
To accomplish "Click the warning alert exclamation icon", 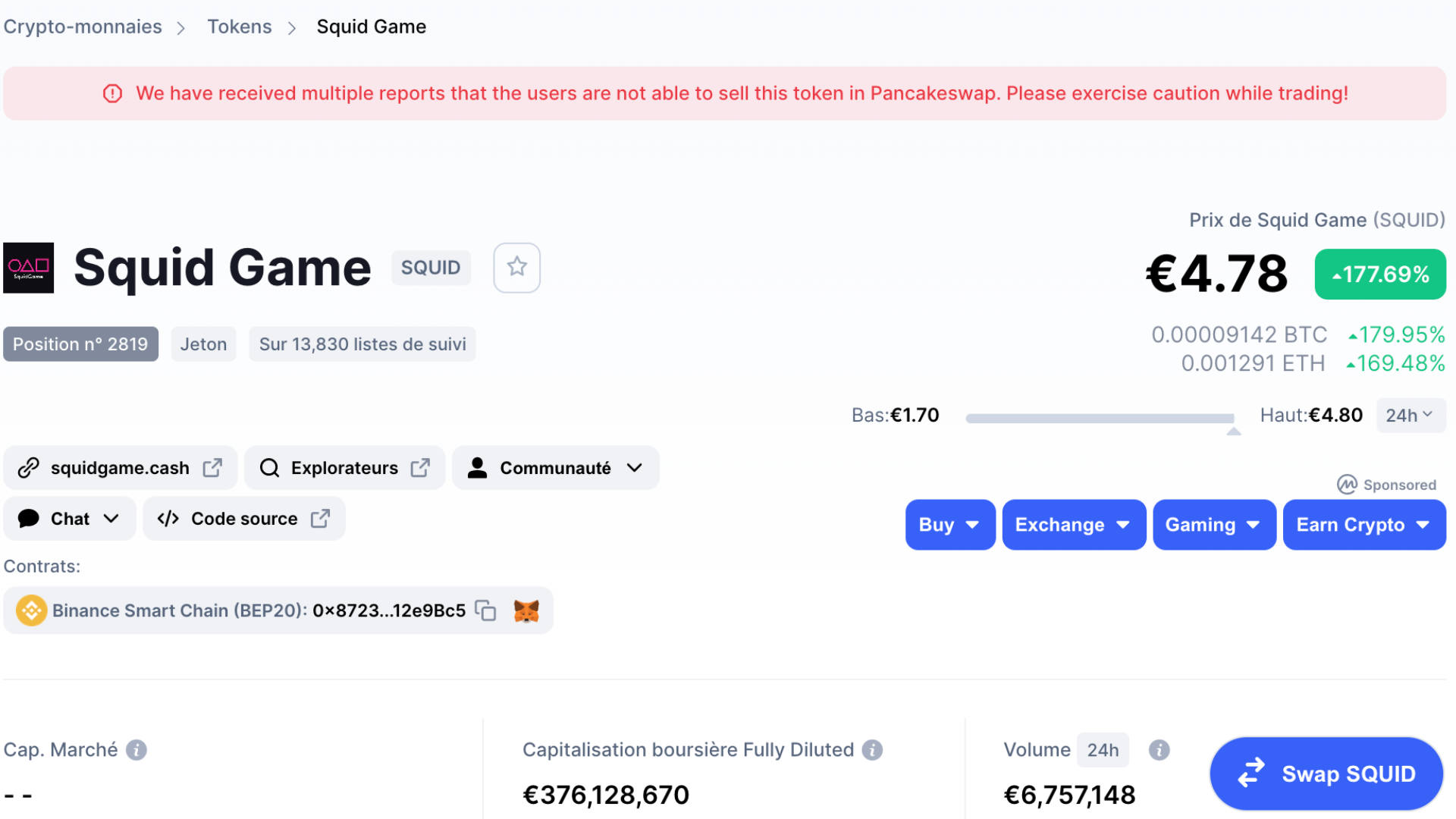I will (x=112, y=93).
